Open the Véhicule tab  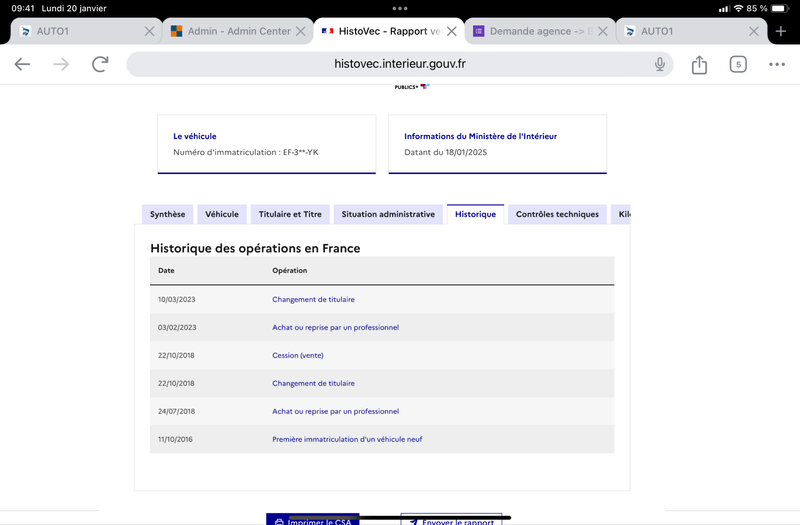click(222, 214)
